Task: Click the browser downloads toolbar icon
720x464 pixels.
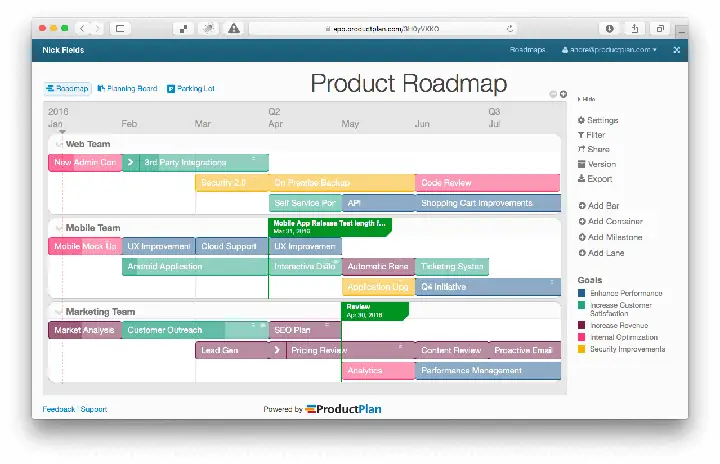Action: coord(609,28)
